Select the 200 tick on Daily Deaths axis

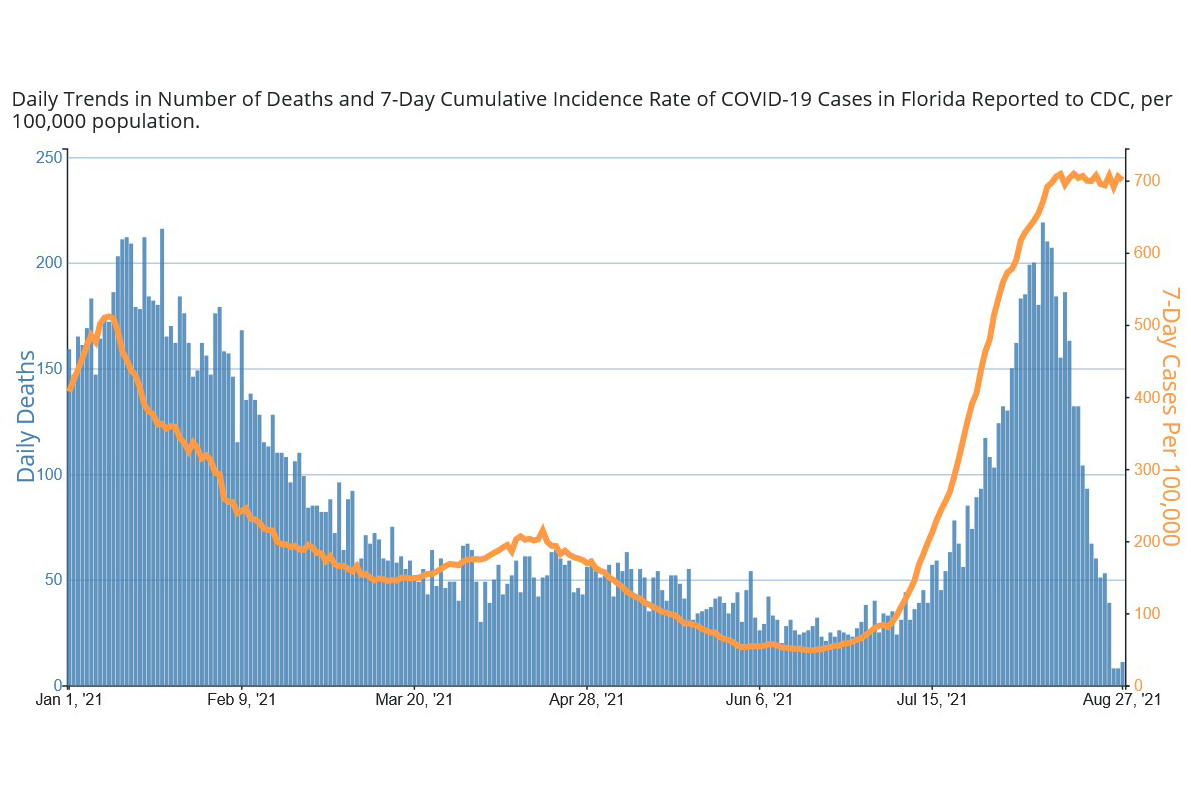click(x=50, y=263)
